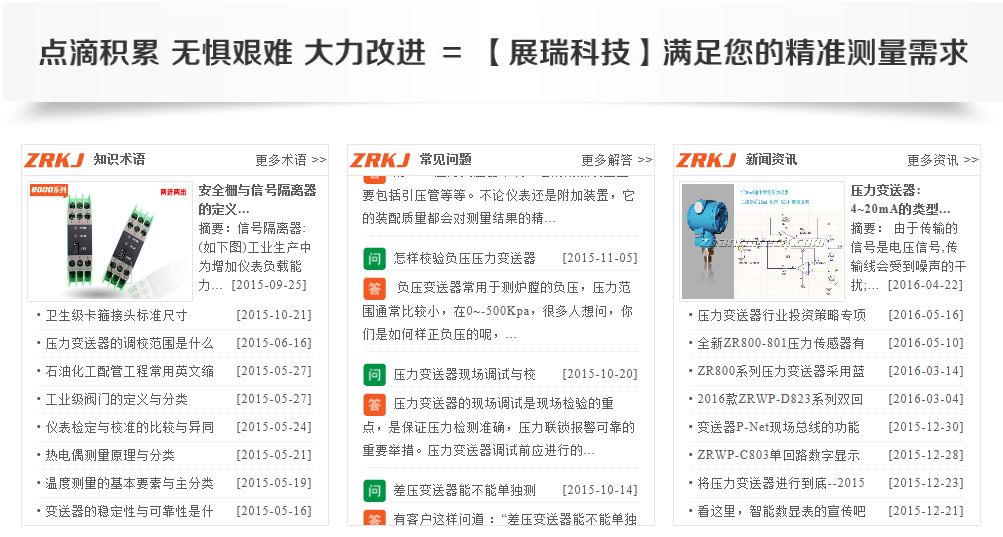1003x537 pixels.
Task: Select 热电偶测量原理与分类 article
Action: [110, 455]
